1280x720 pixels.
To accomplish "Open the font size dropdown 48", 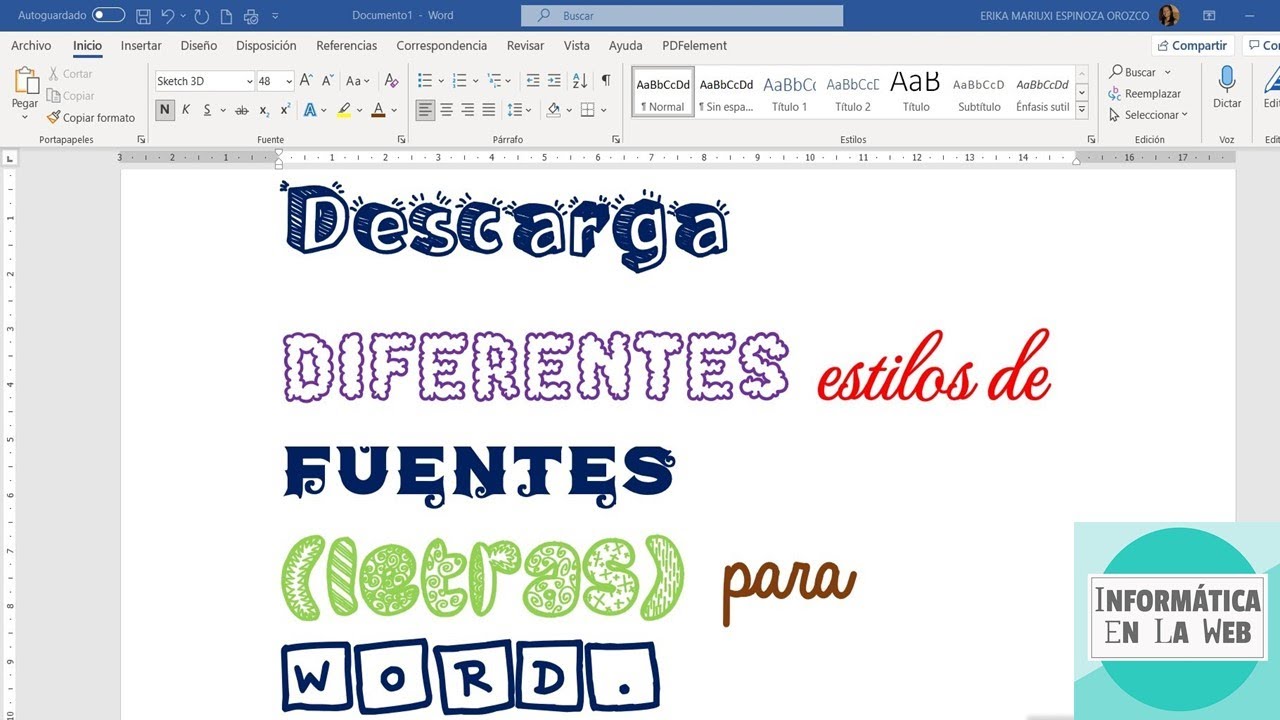I will point(289,81).
